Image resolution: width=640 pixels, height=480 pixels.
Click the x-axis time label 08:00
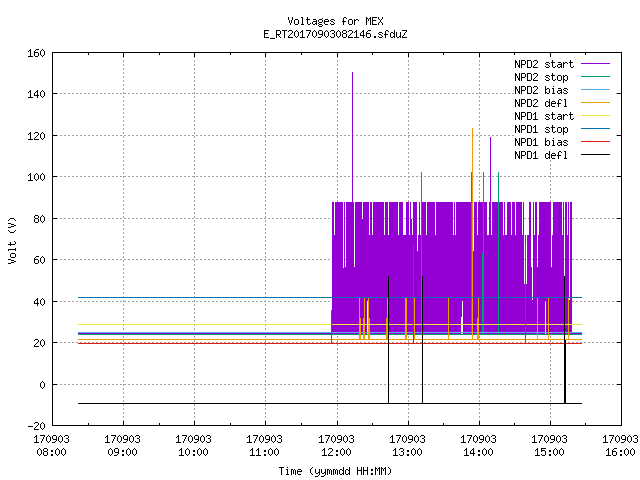coord(51,452)
